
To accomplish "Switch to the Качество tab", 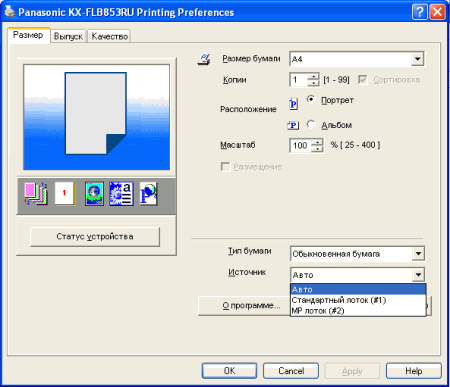I will tap(110, 36).
